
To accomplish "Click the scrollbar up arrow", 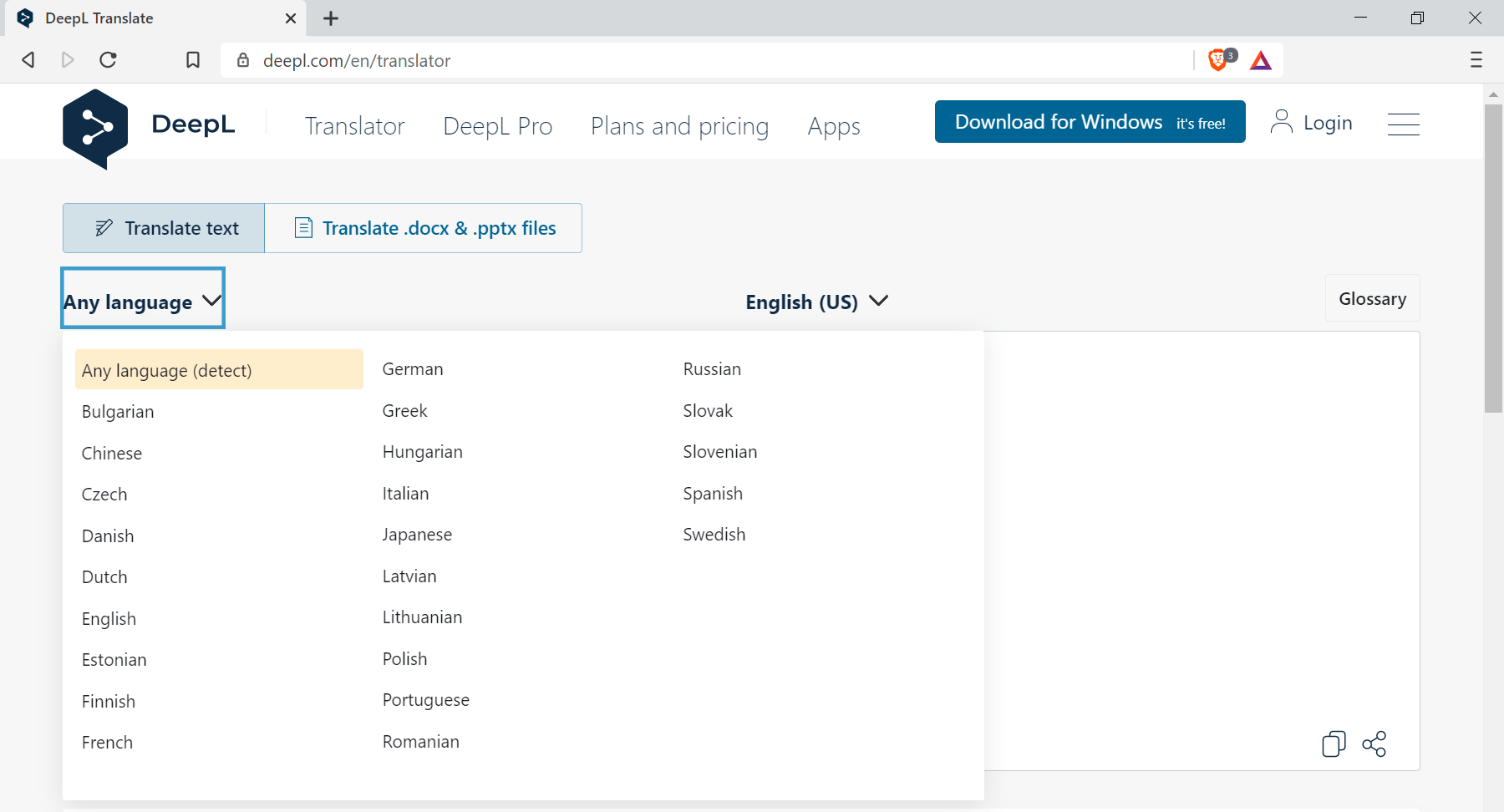I will point(1493,94).
